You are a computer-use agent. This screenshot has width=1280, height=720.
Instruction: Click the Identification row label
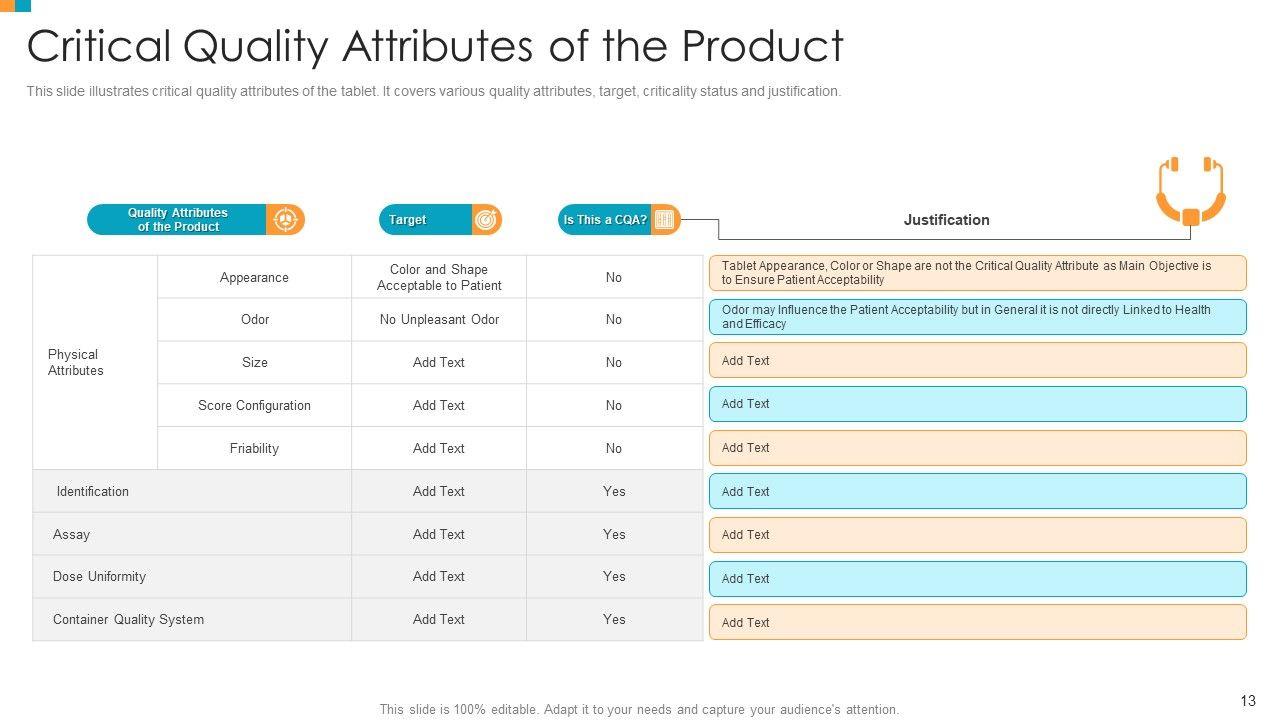(x=93, y=491)
